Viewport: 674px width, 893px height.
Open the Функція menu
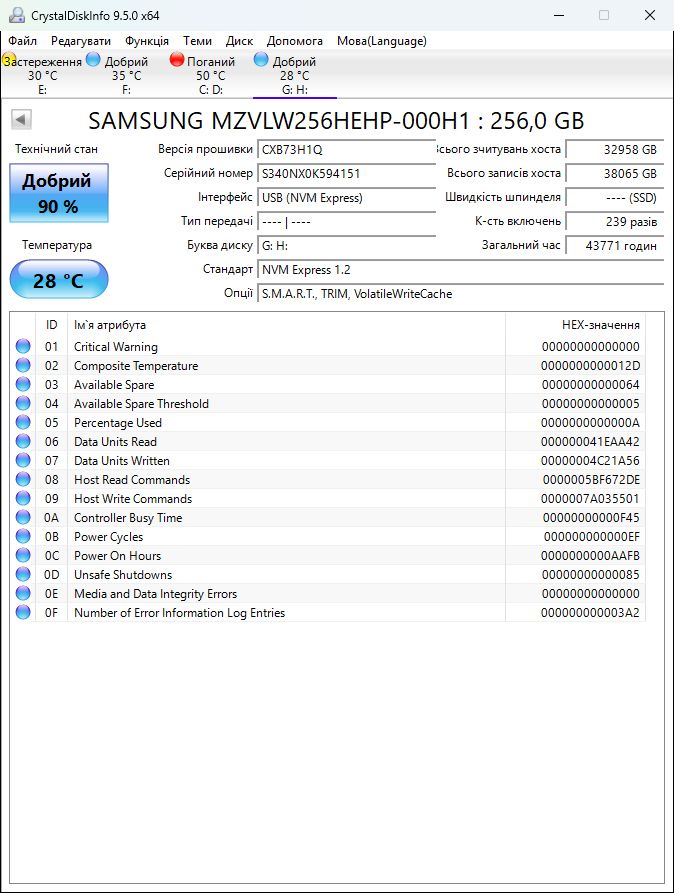146,41
